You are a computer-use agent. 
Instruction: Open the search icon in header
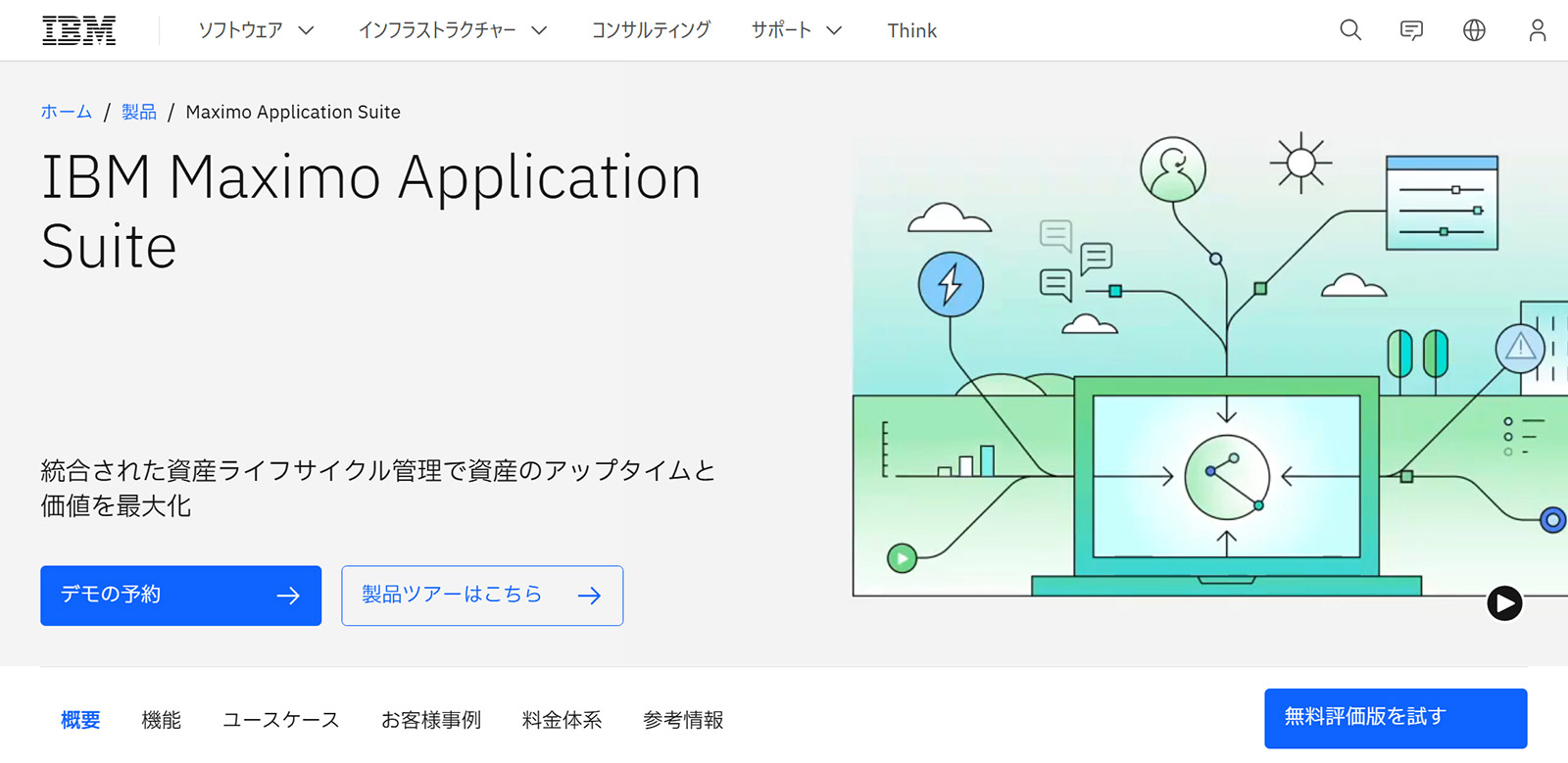[1350, 30]
